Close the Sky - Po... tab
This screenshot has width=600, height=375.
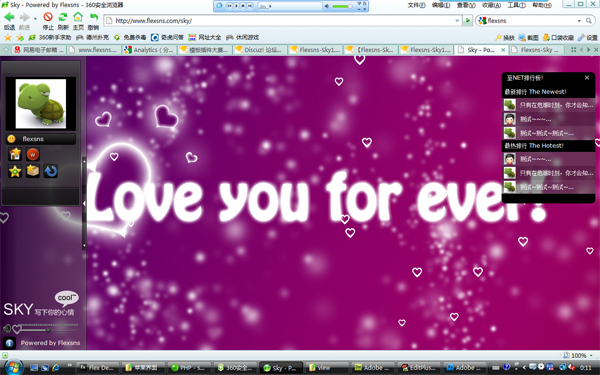point(503,50)
